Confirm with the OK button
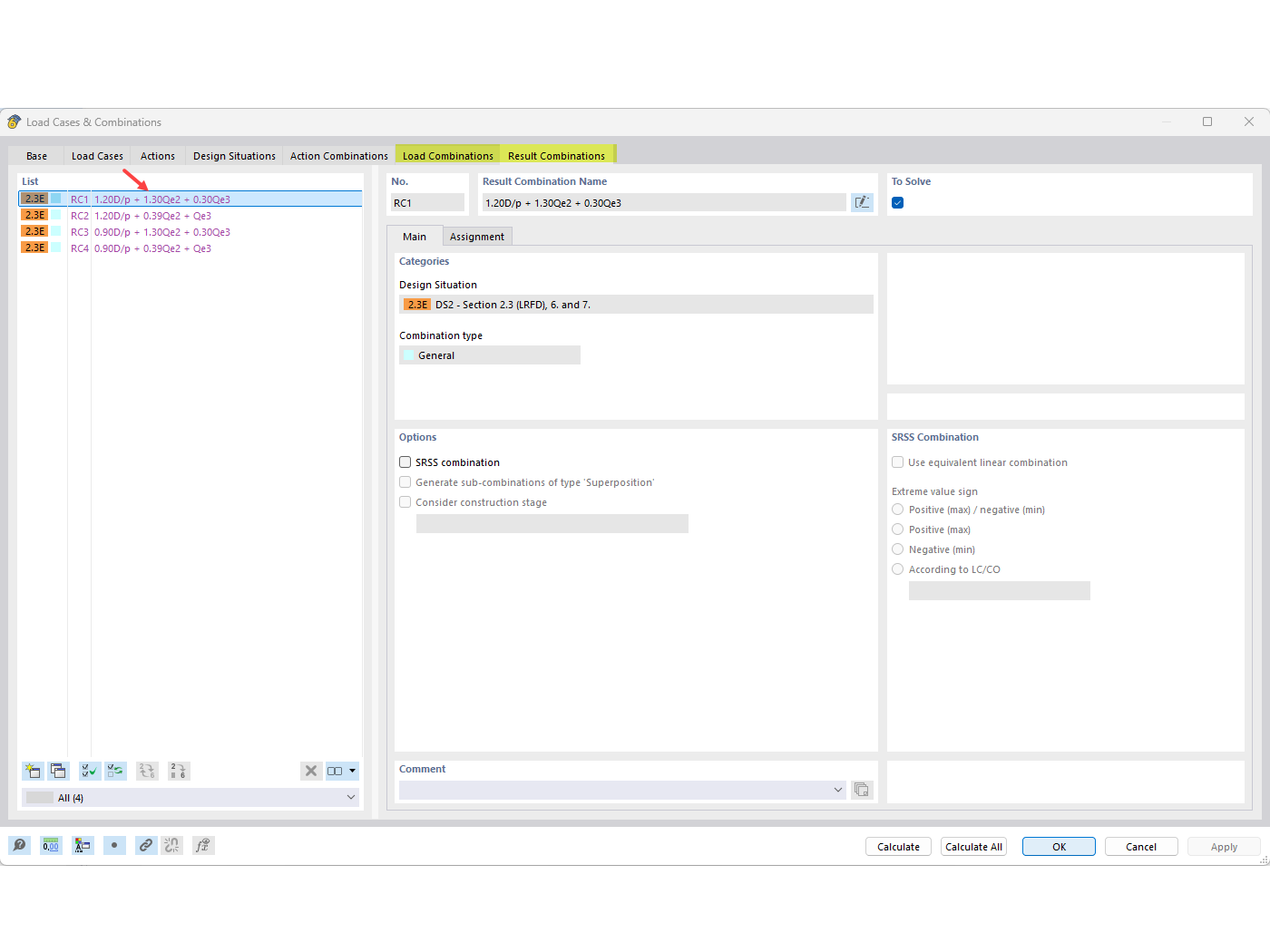 pyautogui.click(x=1059, y=847)
